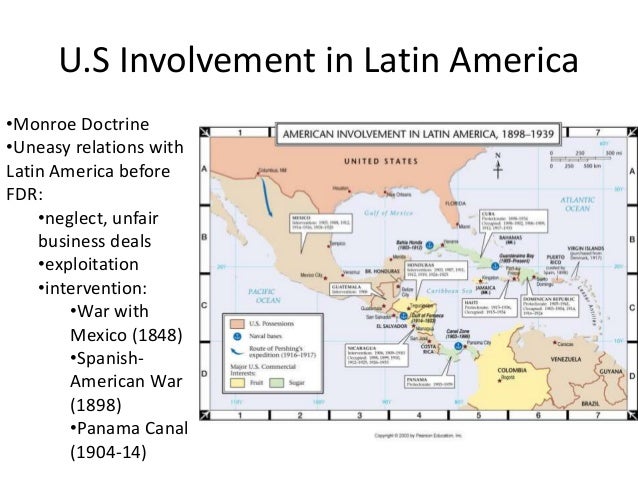Viewport: 638px width, 479px height.
Task: Click the 'UNITED STATES' map label
Action: [381, 161]
